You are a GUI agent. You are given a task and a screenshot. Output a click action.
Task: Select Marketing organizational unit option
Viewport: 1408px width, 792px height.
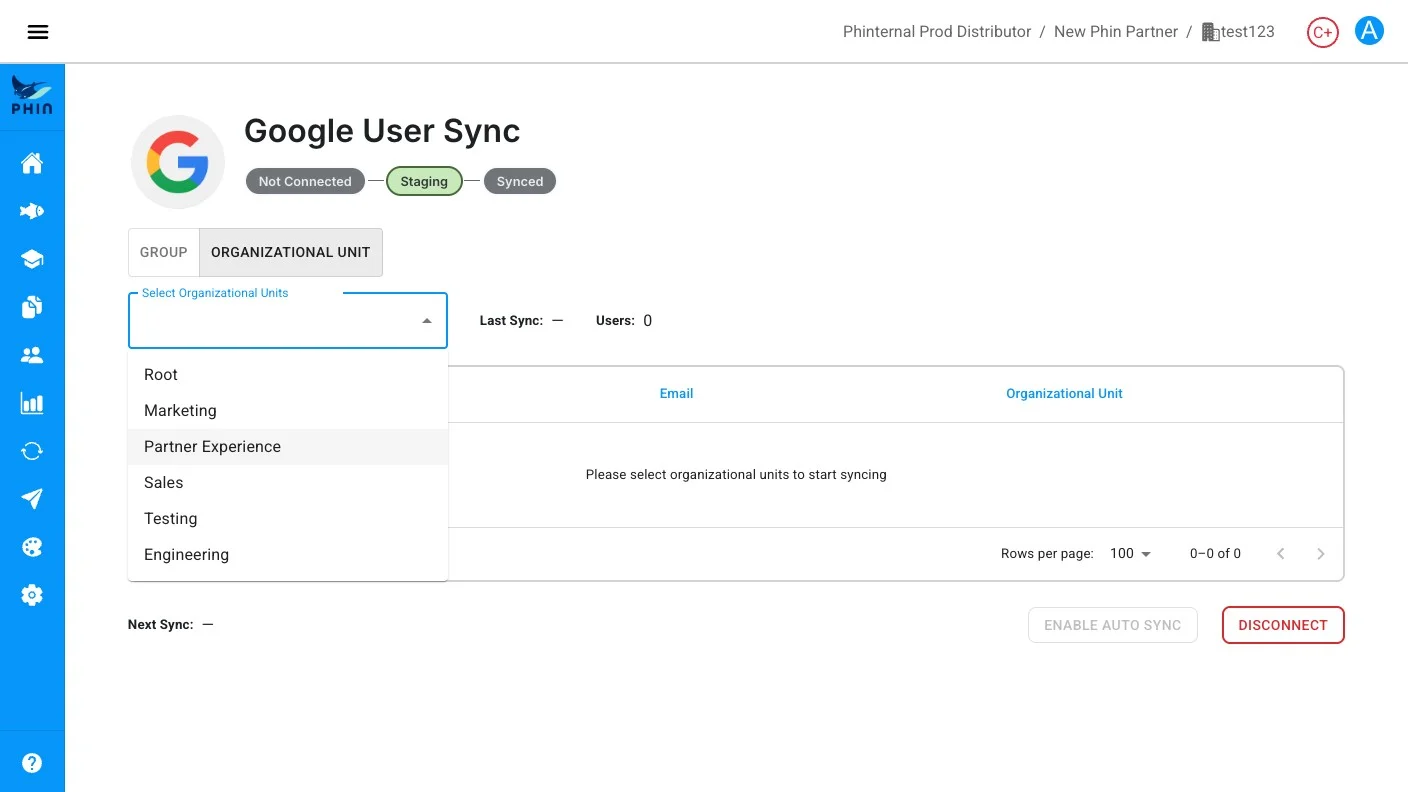click(288, 411)
